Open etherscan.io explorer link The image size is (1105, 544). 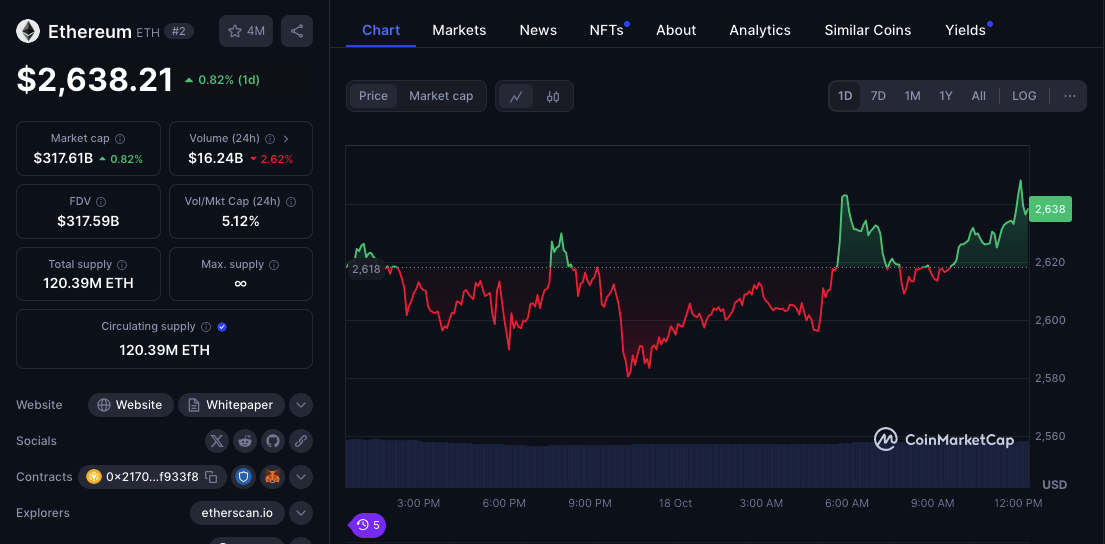click(237, 513)
